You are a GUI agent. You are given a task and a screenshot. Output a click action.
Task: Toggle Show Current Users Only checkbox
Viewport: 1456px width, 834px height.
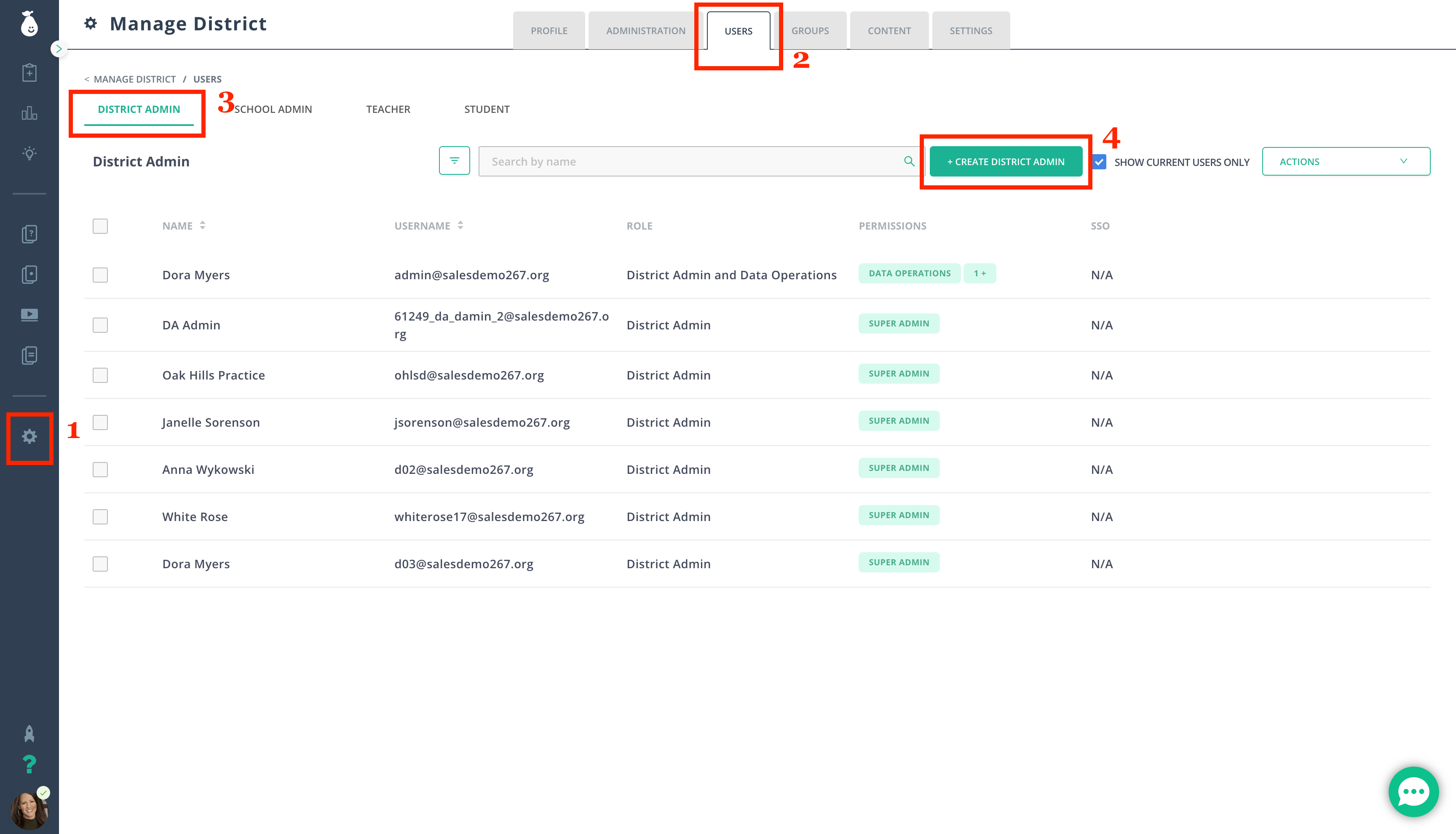(1099, 162)
